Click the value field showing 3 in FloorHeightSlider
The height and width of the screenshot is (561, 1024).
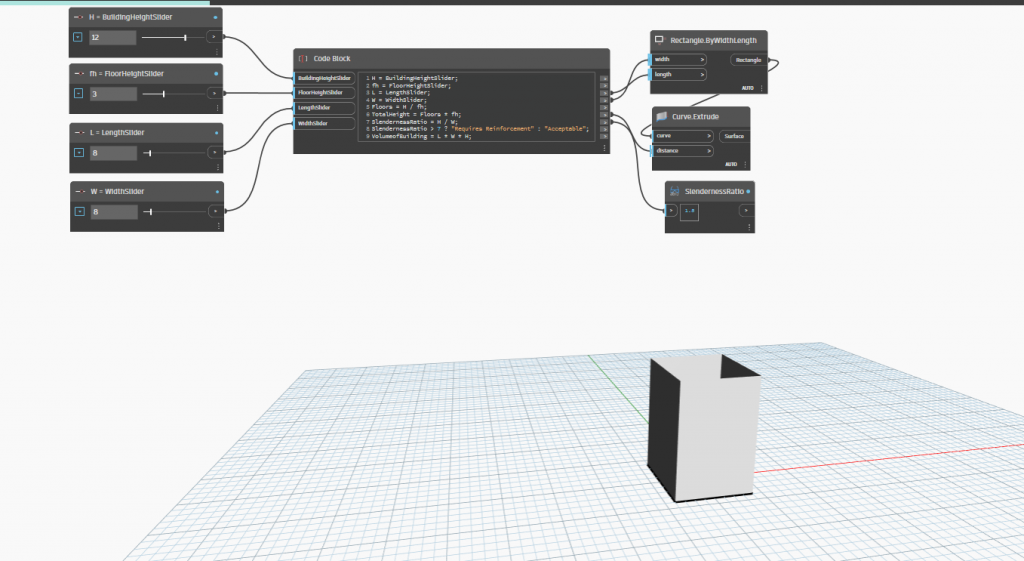(x=113, y=93)
